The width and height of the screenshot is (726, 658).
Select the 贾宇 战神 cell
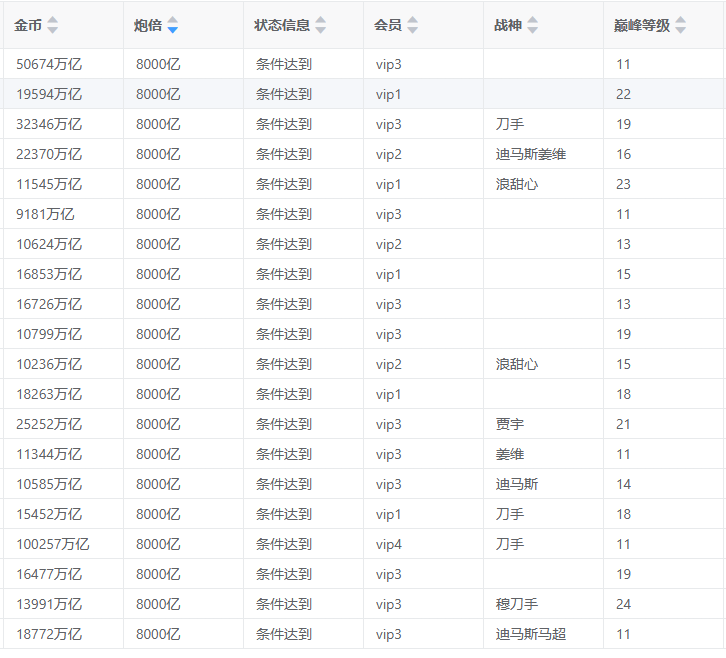click(x=510, y=424)
